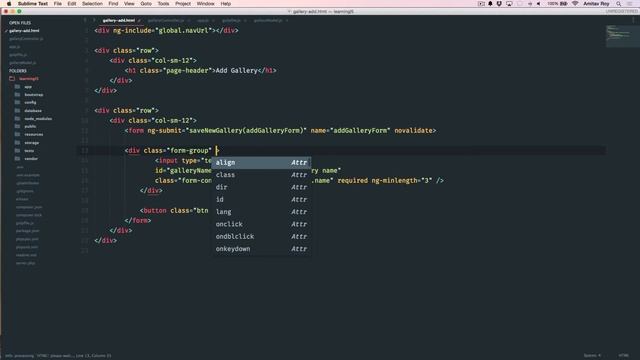Screen dimensions: 640x360
Task: Close the gallery-add.html tab
Action: (x=139, y=20)
